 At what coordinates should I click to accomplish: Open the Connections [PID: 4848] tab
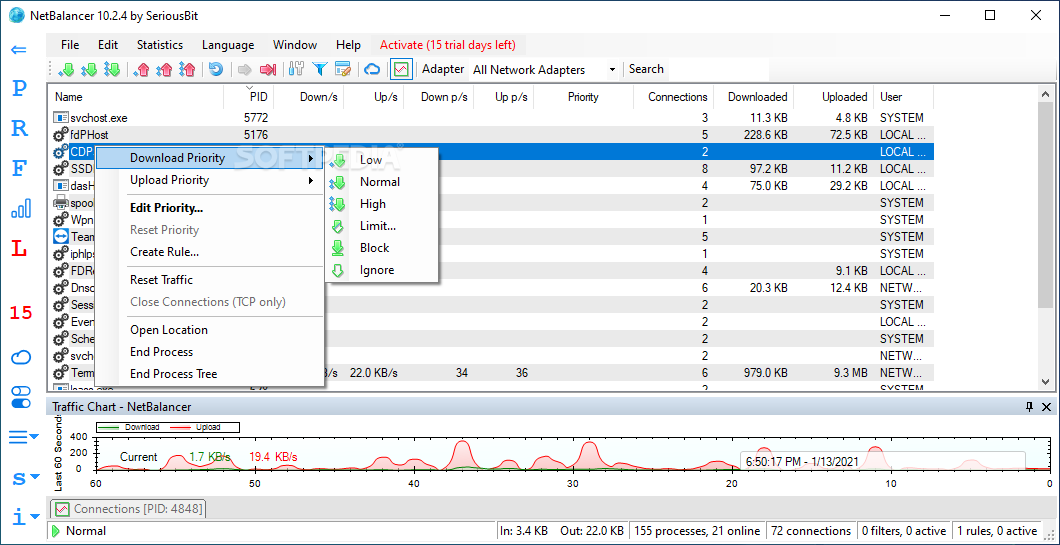(x=128, y=508)
